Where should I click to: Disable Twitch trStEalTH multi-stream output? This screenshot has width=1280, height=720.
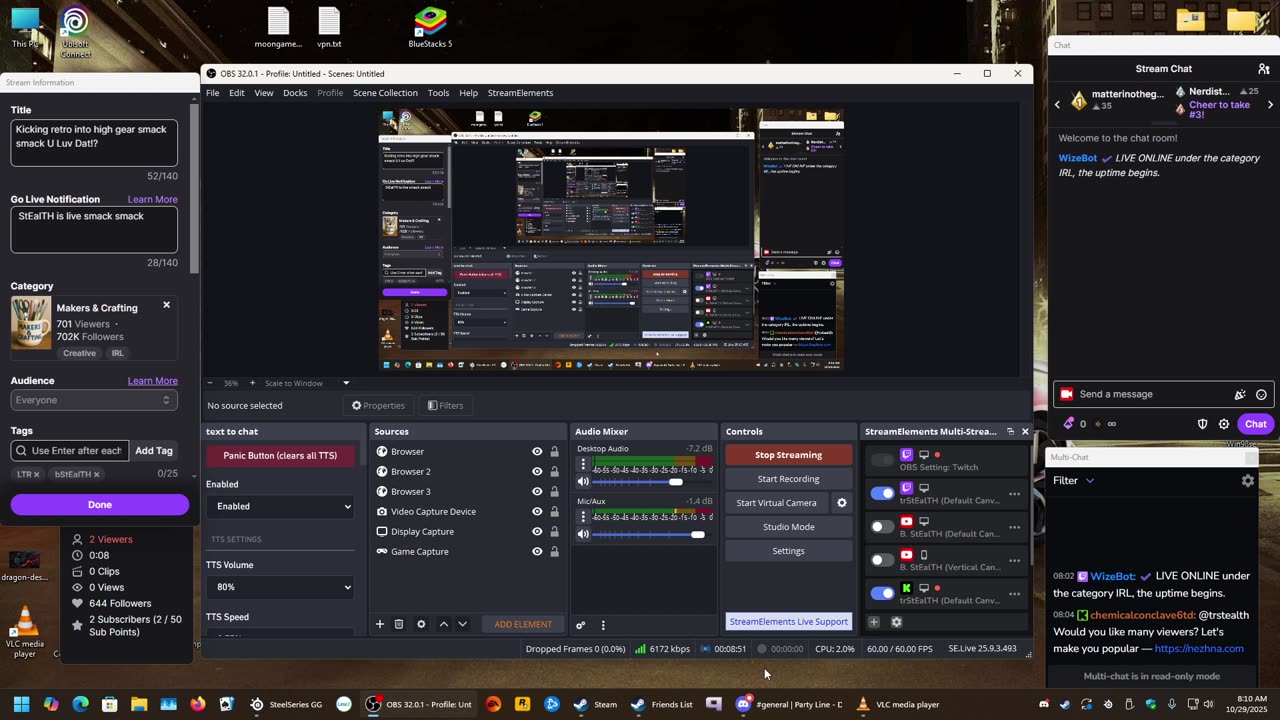coord(882,493)
